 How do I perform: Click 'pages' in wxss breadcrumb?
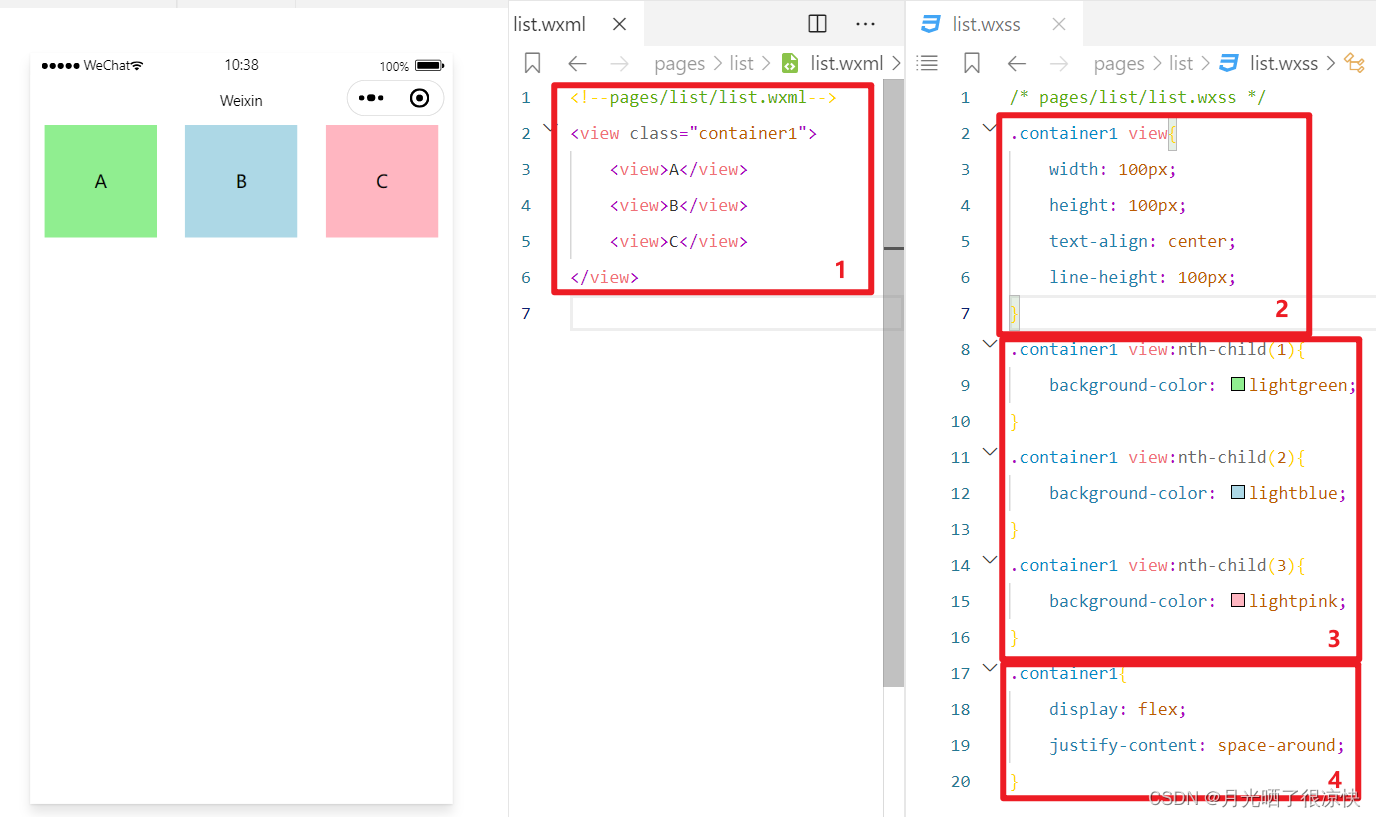click(x=1119, y=64)
